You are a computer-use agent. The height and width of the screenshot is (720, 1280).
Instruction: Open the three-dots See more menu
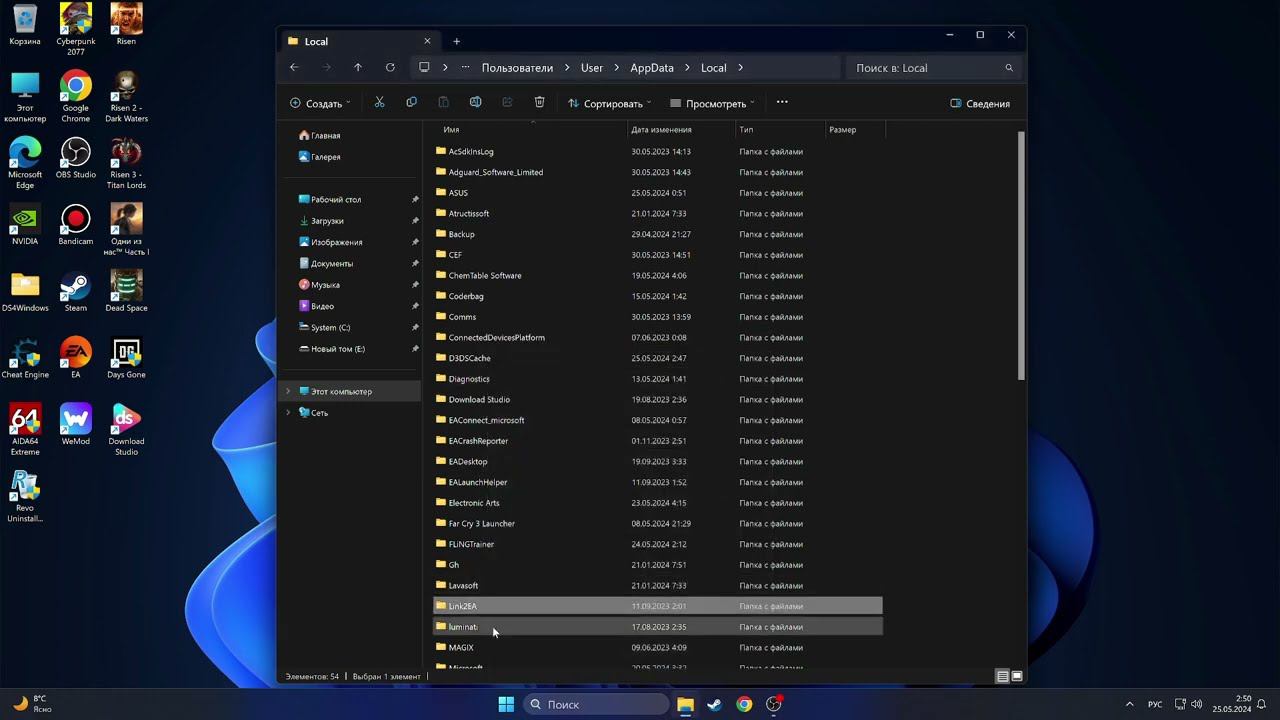coord(782,103)
